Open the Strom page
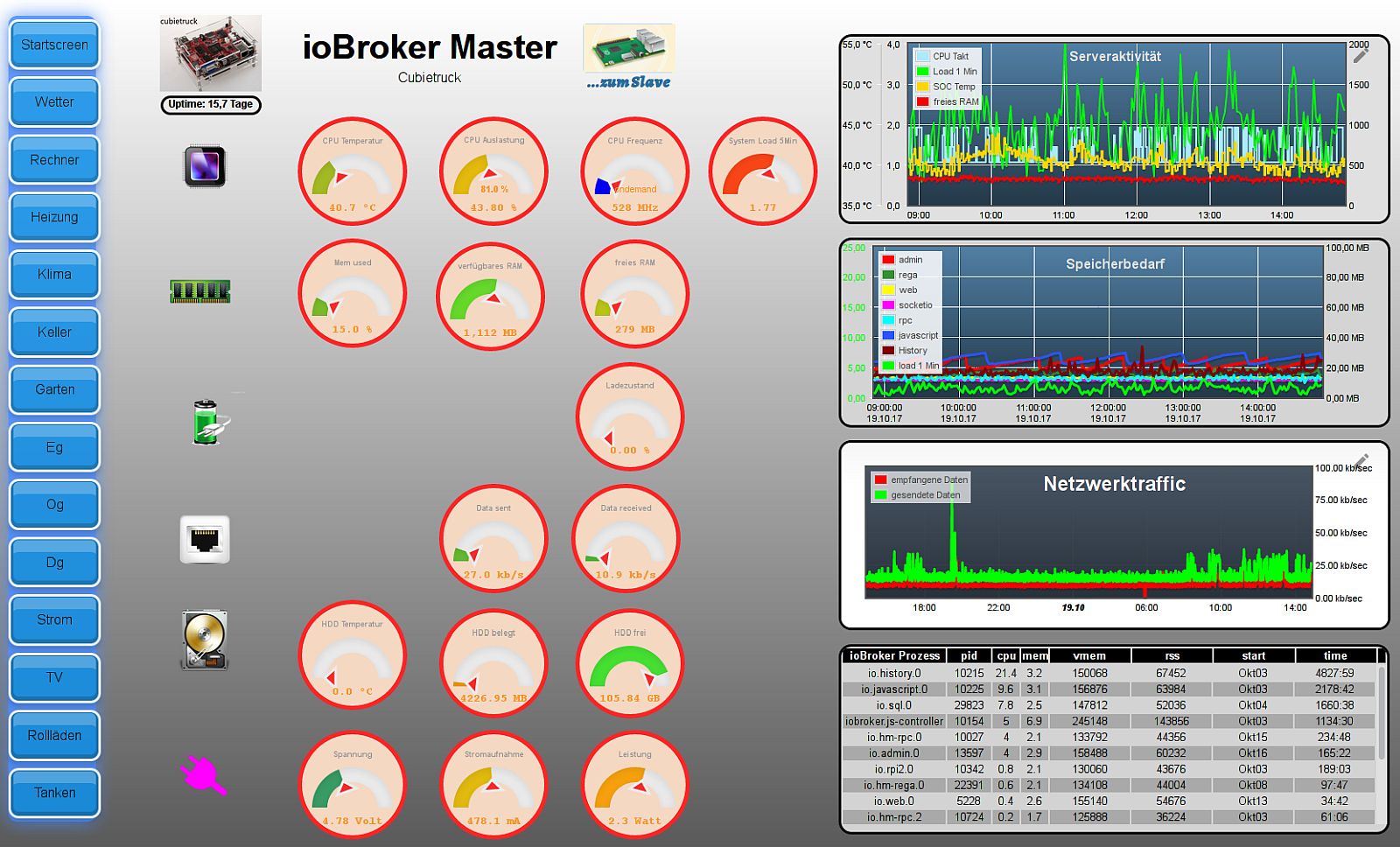 tap(54, 619)
